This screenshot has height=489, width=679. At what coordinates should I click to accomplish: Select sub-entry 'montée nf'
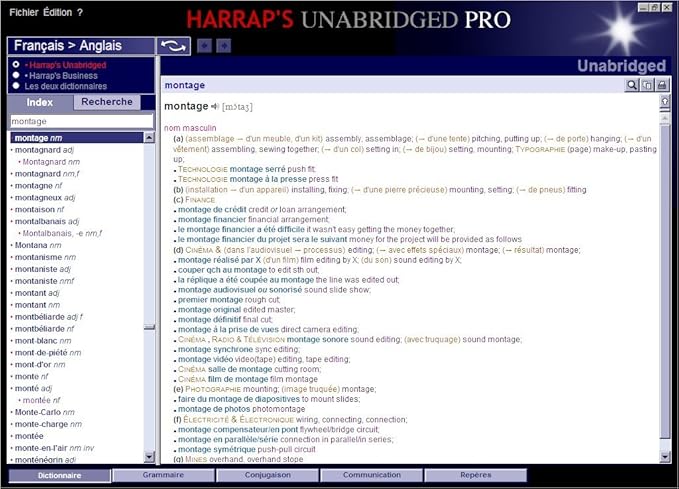click(x=42, y=400)
